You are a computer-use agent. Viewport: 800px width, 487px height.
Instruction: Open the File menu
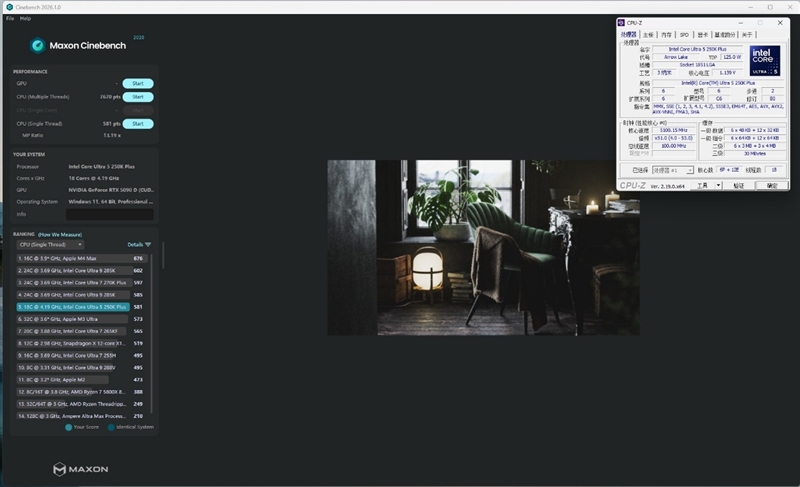pyautogui.click(x=10, y=18)
